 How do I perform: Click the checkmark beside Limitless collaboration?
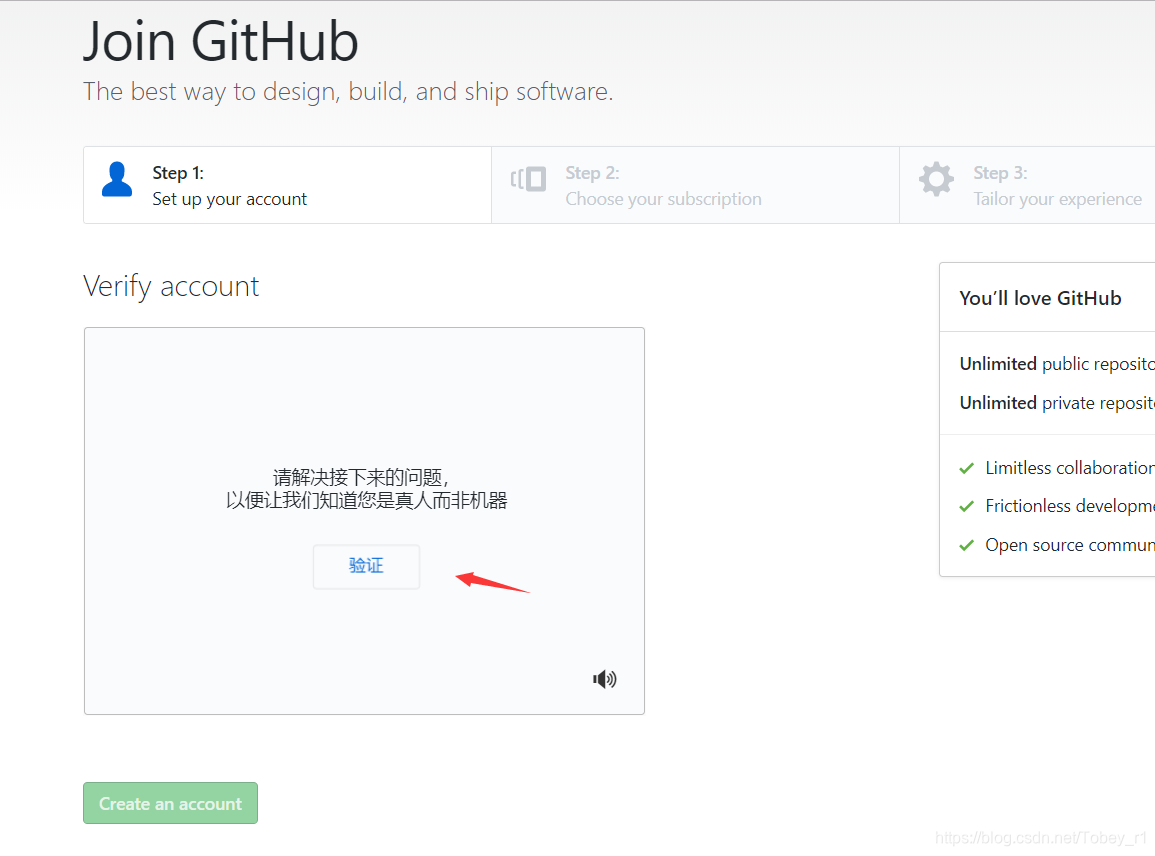click(x=966, y=469)
